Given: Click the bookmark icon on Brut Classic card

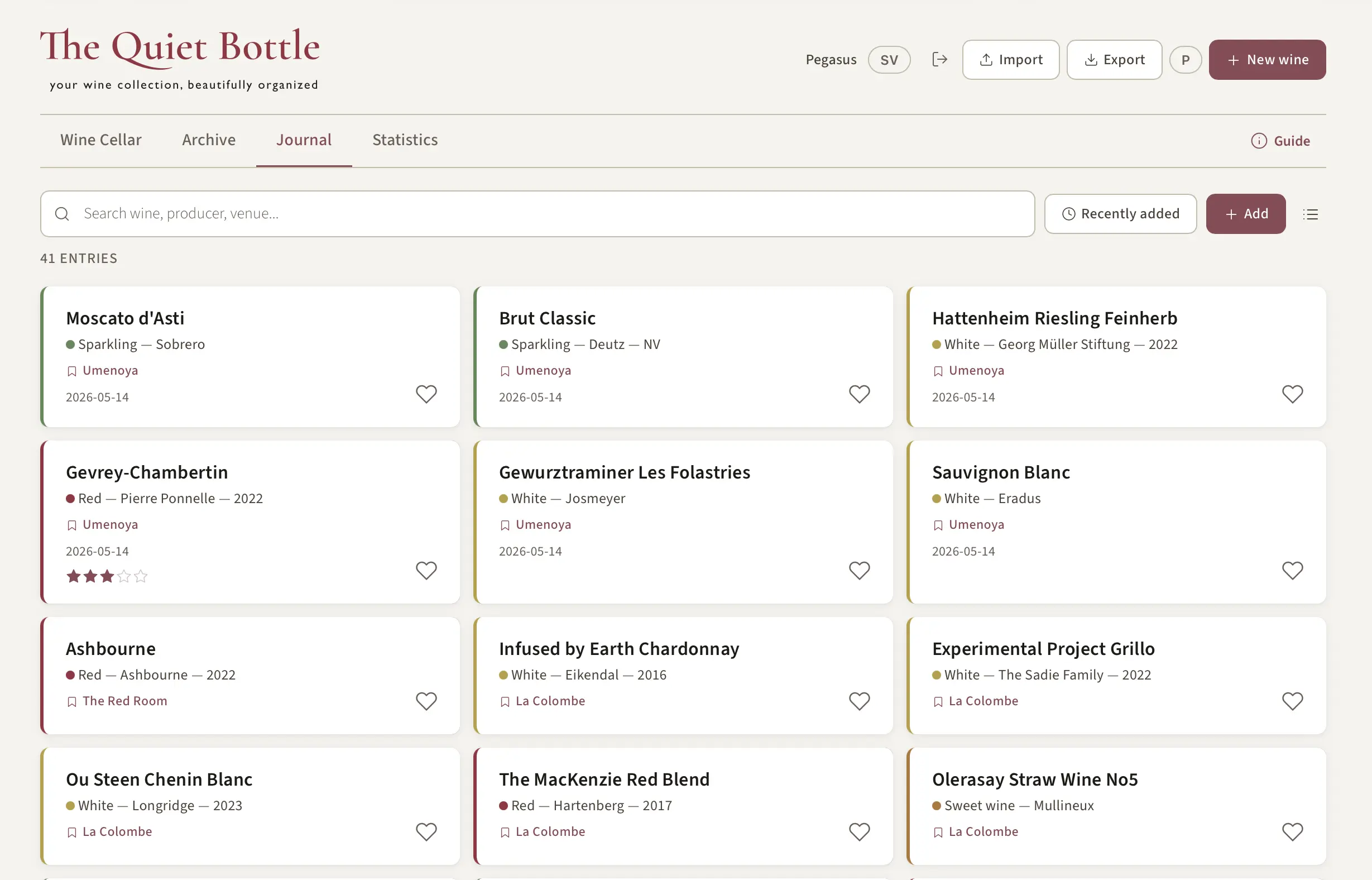Looking at the screenshot, I should [x=505, y=371].
